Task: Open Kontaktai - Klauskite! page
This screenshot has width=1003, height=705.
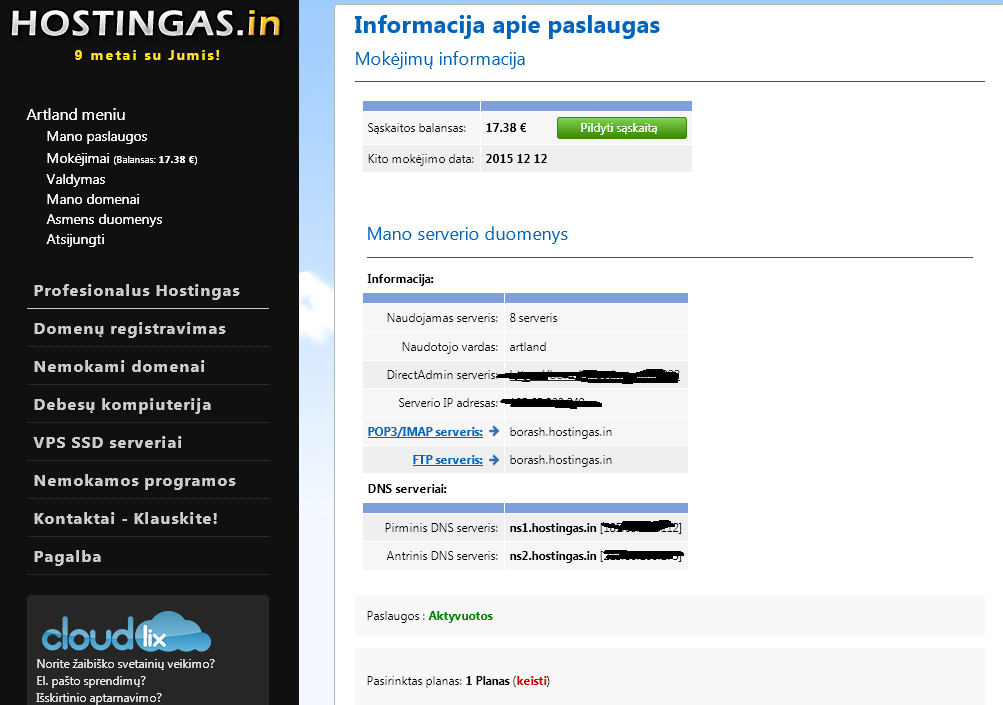Action: pos(126,519)
